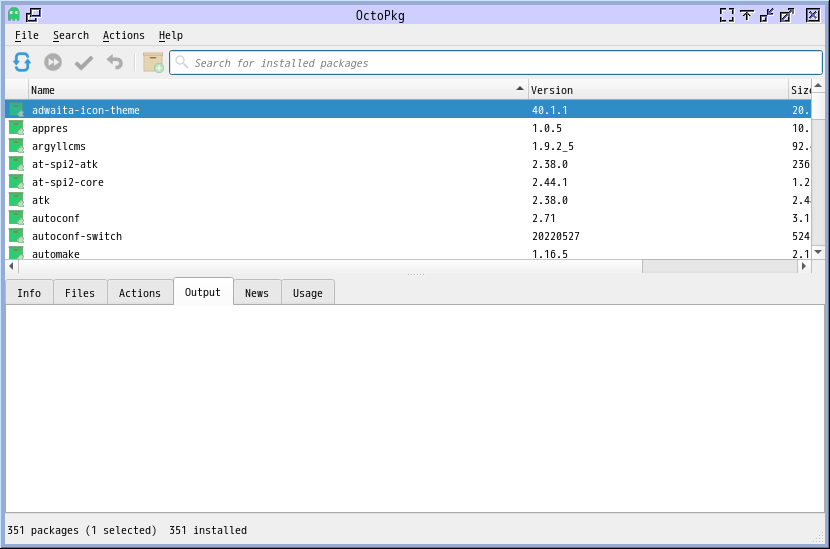Select the adwaita-icon-theme package row

[408, 110]
